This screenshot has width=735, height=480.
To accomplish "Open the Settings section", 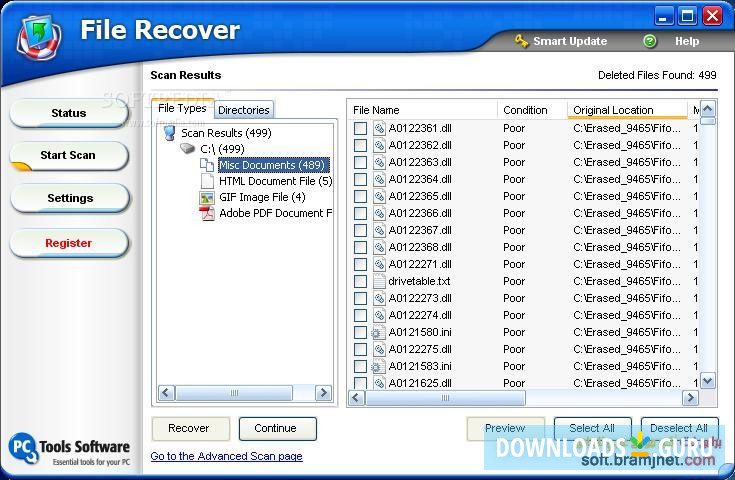I will [70, 198].
